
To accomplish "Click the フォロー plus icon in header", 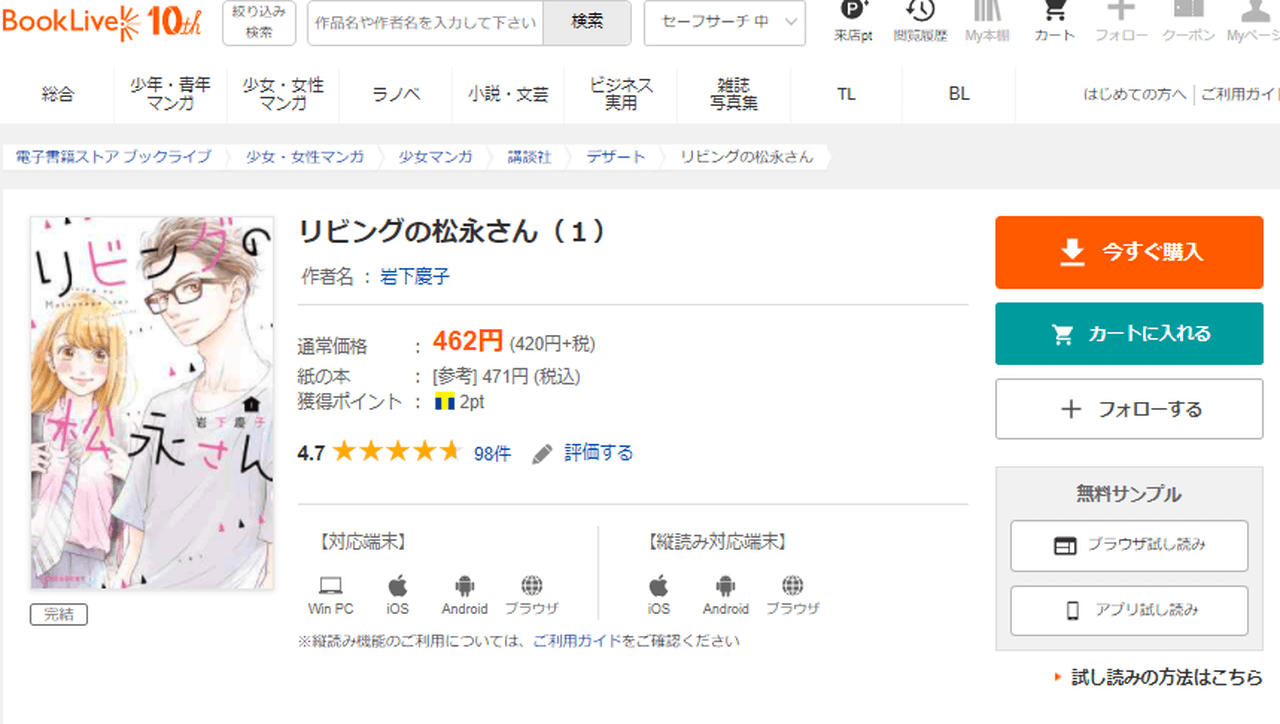I will pyautogui.click(x=1121, y=14).
